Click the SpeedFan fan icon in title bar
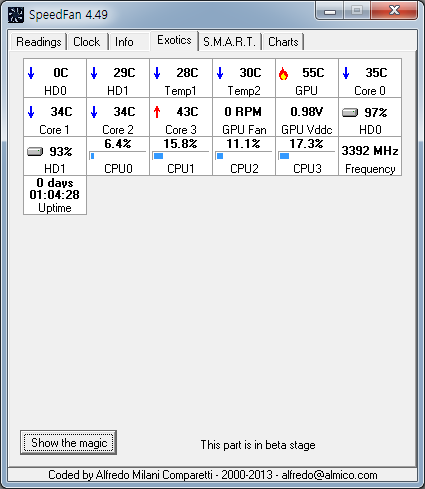The height and width of the screenshot is (489, 425). coord(16,15)
